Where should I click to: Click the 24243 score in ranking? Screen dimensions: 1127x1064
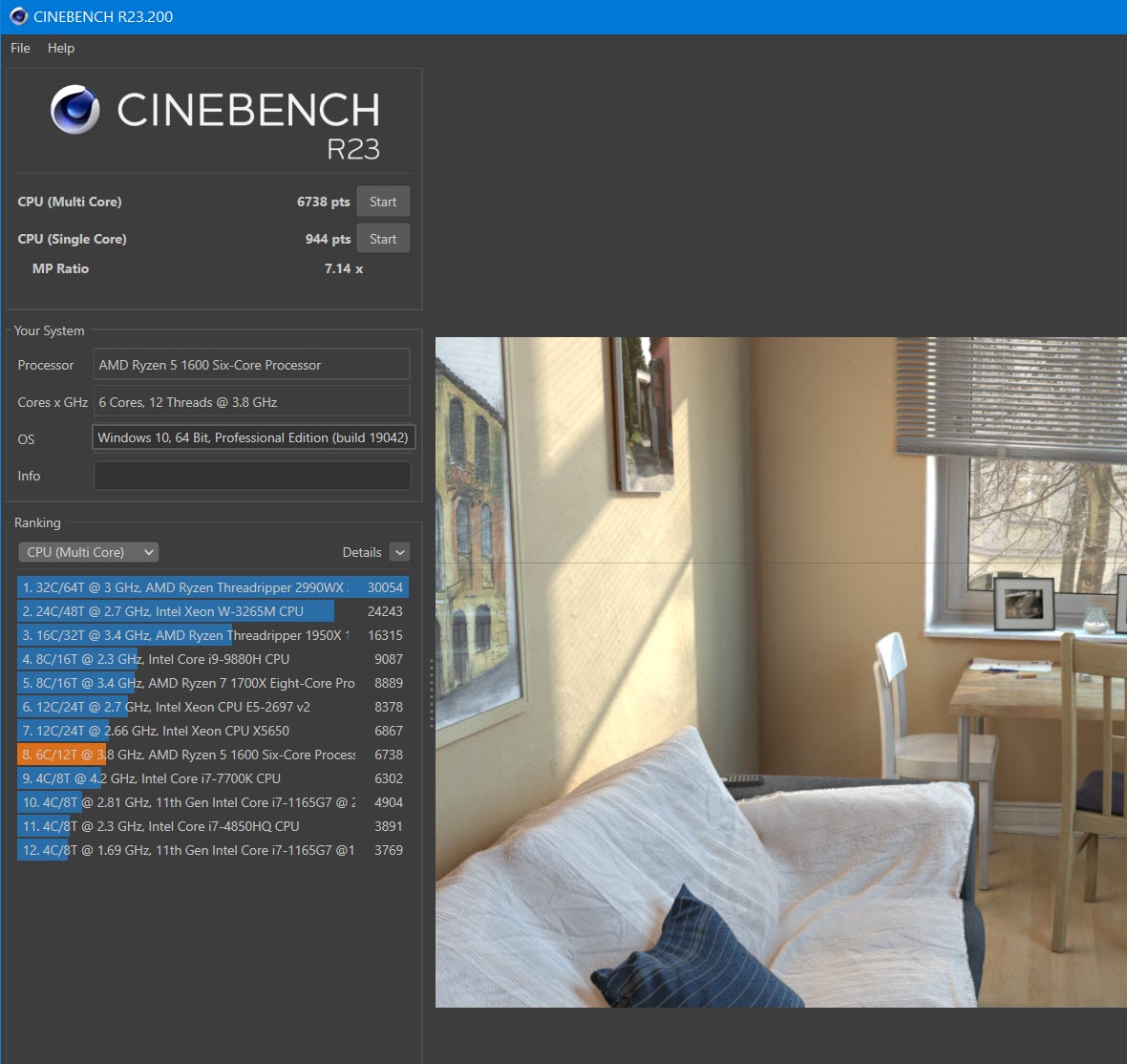(385, 611)
